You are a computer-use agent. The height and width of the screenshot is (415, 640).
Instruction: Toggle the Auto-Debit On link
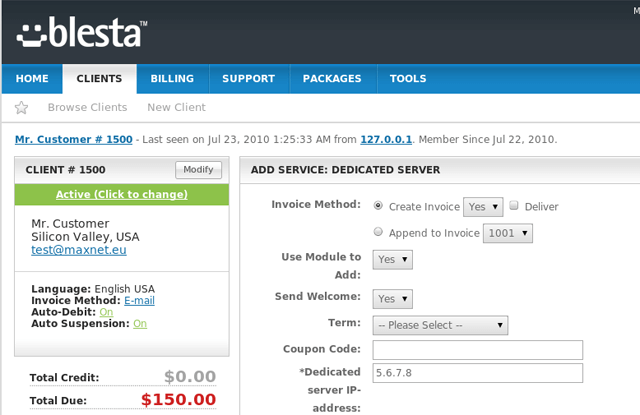[105, 312]
